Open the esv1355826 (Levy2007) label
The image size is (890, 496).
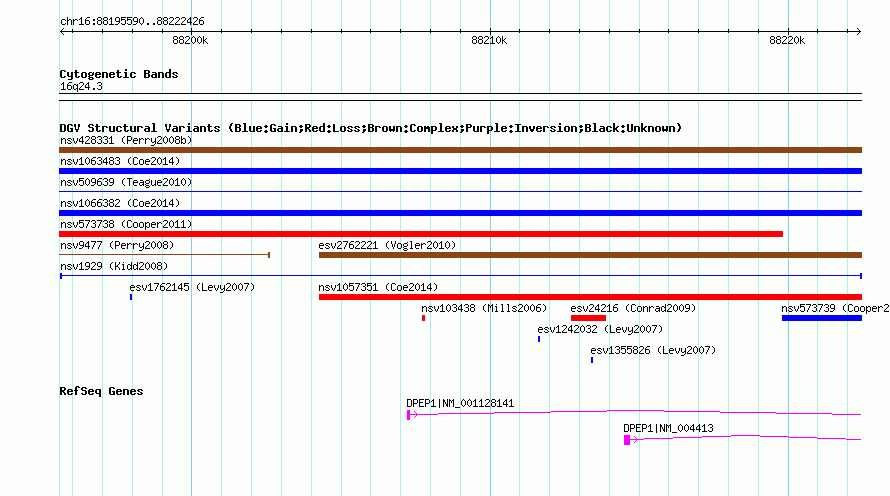[653, 350]
